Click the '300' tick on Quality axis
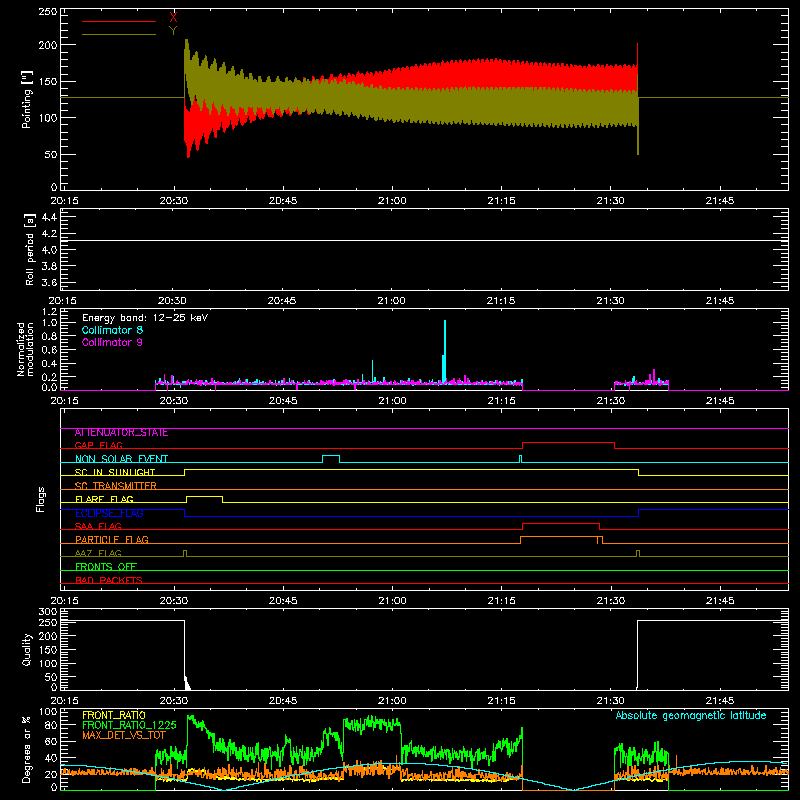 pos(48,612)
